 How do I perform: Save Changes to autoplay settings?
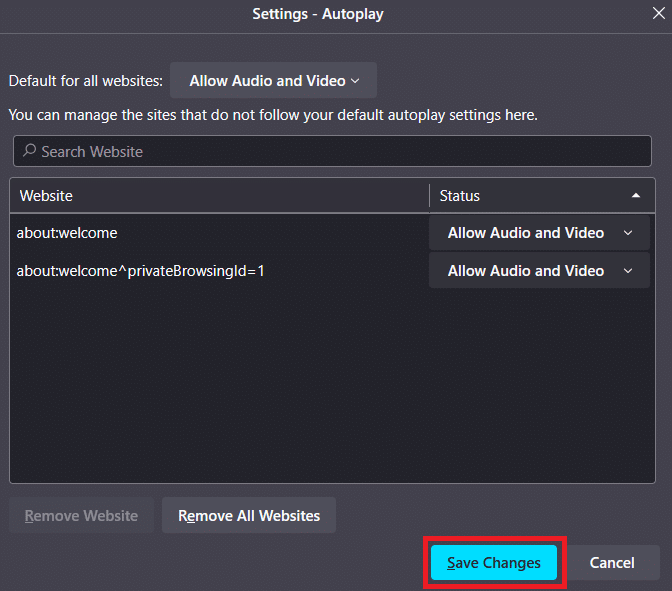pyautogui.click(x=494, y=563)
